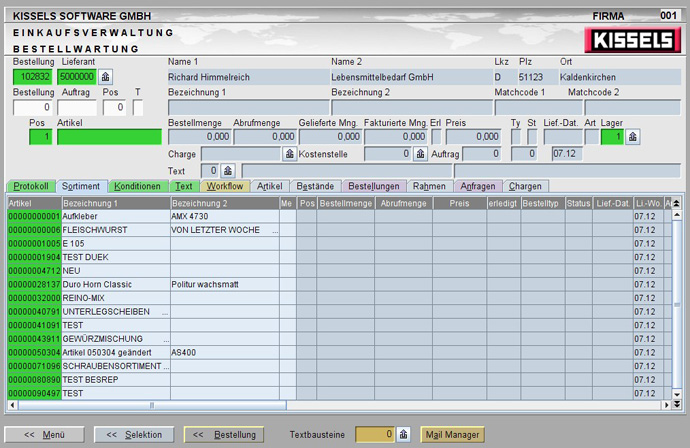Screen dimensions: 690x448
Task: Click the VON LETZTER WOCHE cell
Action: [225, 230]
